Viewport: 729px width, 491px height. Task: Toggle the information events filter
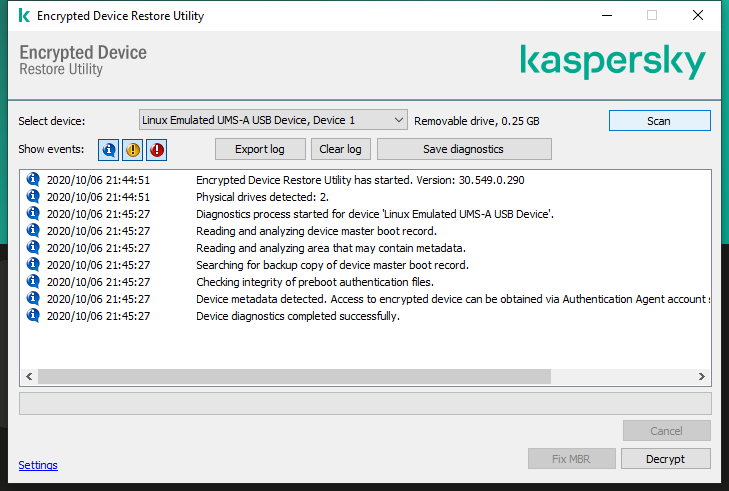pyautogui.click(x=108, y=150)
